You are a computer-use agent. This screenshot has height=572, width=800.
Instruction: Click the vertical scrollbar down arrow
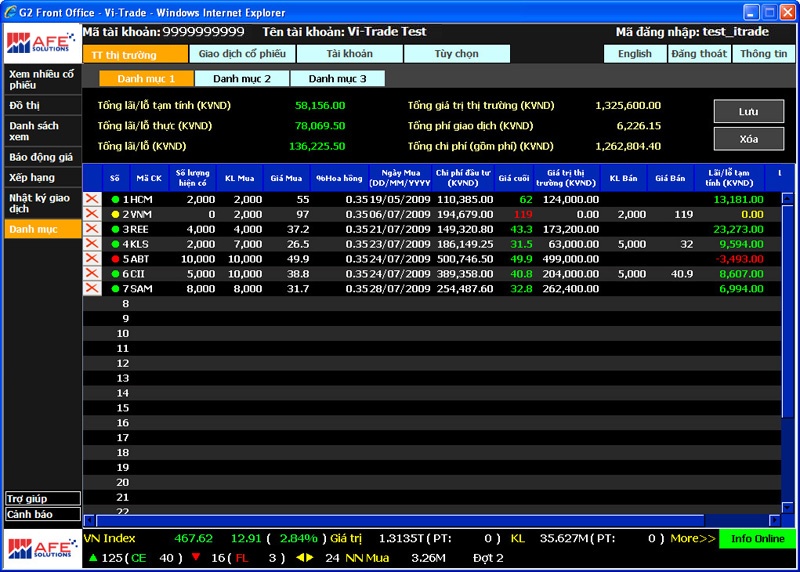(x=787, y=508)
